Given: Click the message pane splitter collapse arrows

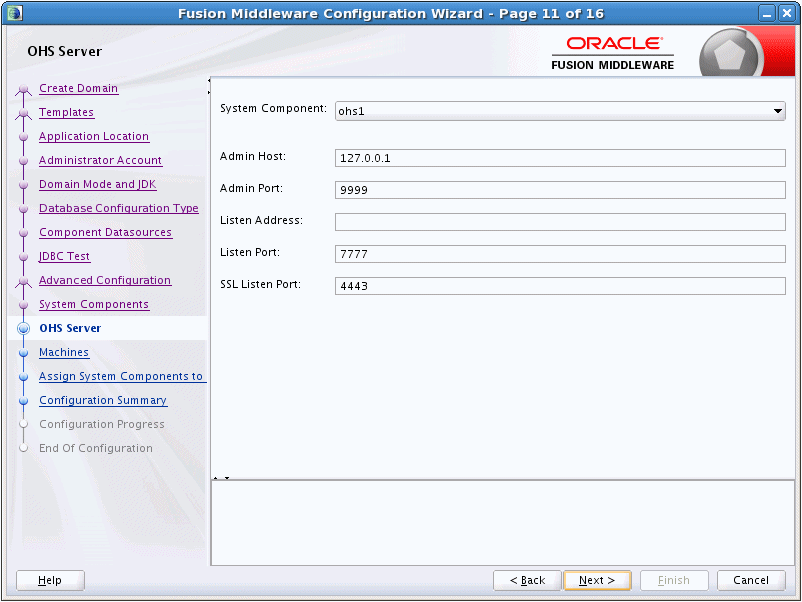Looking at the screenshot, I should 221,478.
